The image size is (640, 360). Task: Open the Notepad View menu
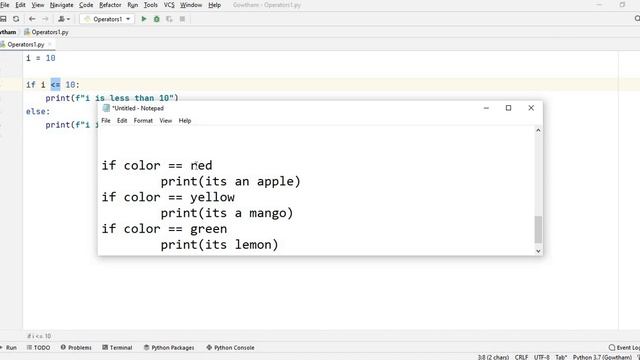click(x=165, y=120)
